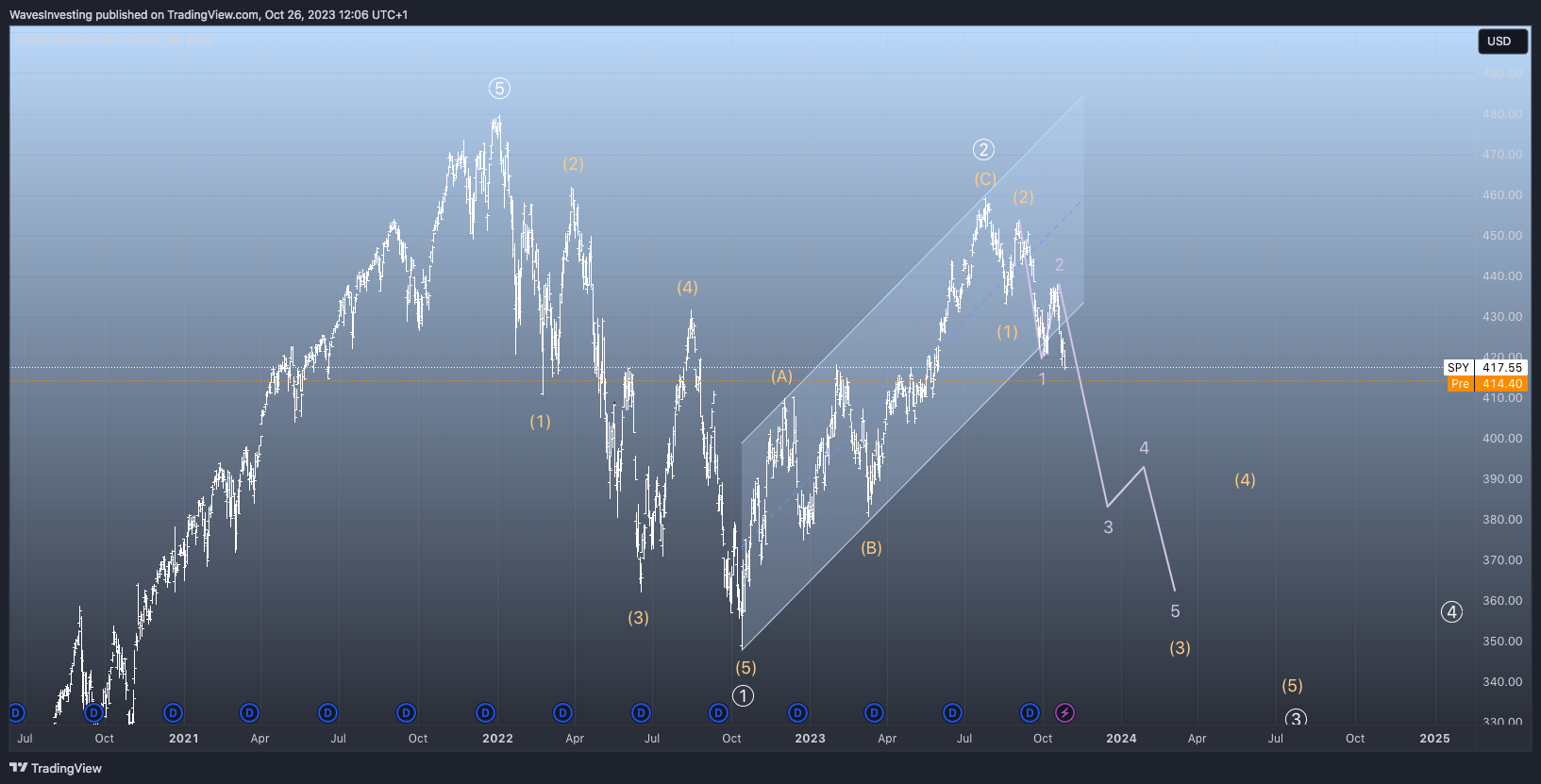This screenshot has height=784, width=1541.
Task: Select the (4) label near Aug 2022 peak
Action: click(x=687, y=288)
